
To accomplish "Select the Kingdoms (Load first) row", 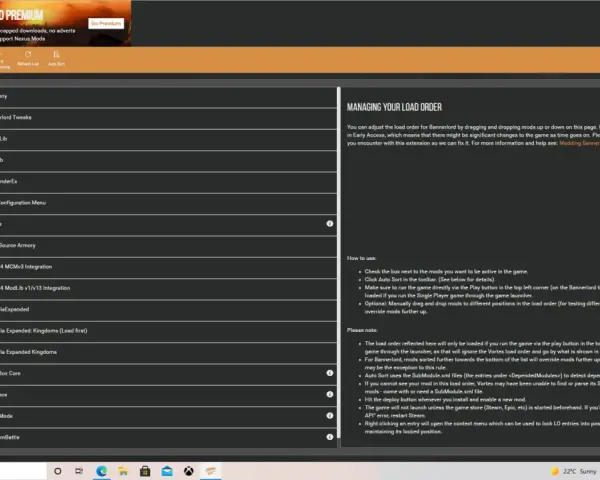I will [x=168, y=331].
